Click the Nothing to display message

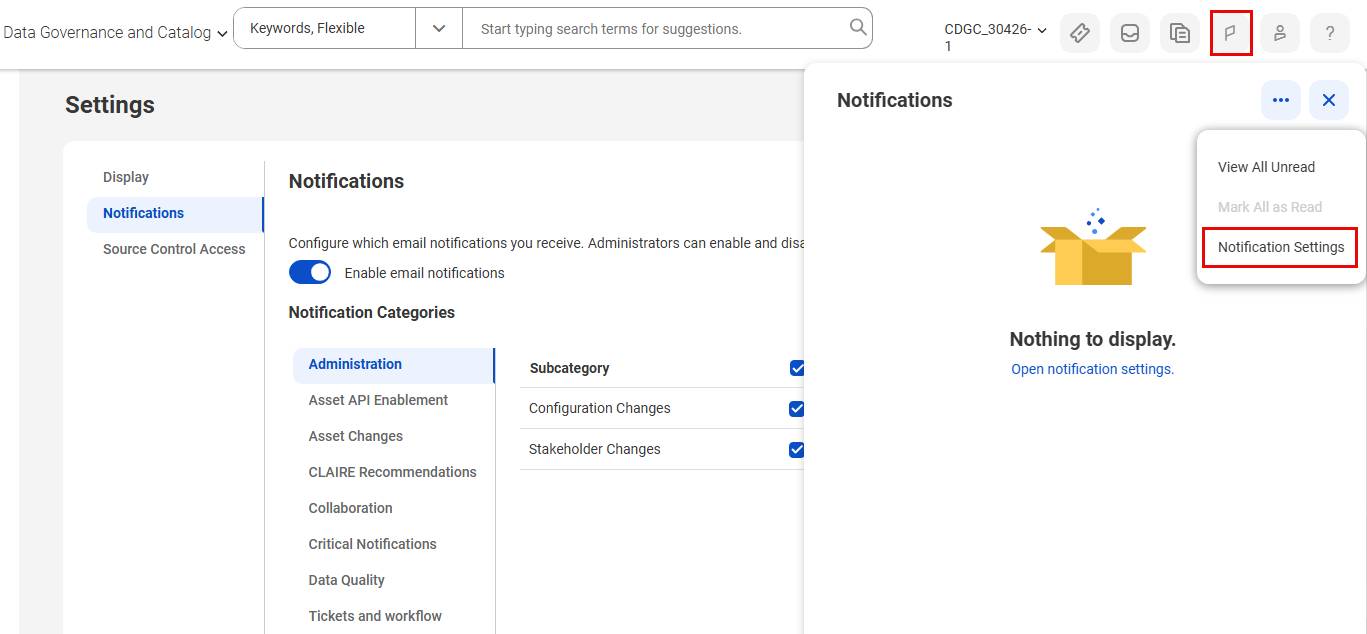[x=1093, y=339]
